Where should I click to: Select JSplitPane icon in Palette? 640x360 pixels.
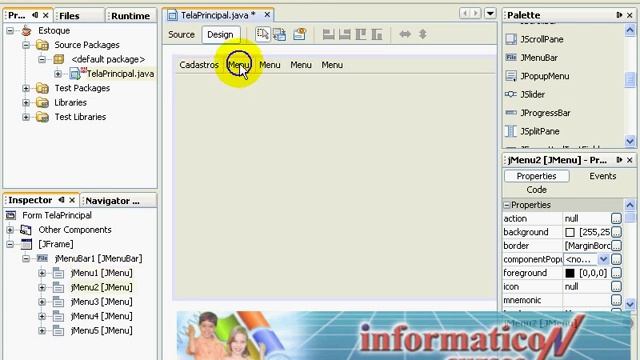(511, 131)
